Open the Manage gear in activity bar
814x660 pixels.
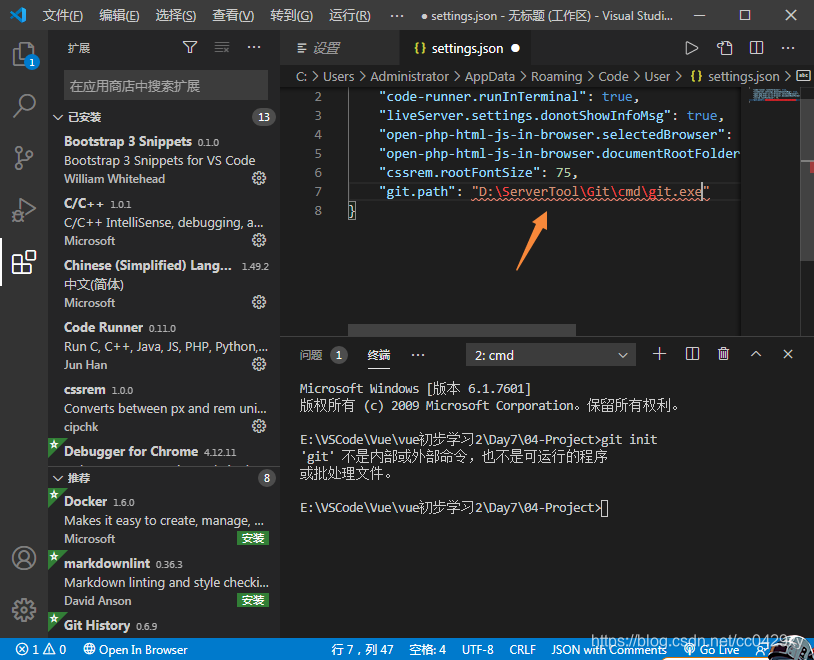pyautogui.click(x=24, y=610)
